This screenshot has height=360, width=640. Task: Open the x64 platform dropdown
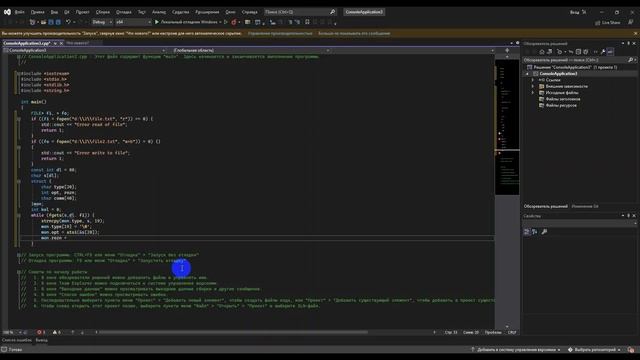(x=133, y=22)
